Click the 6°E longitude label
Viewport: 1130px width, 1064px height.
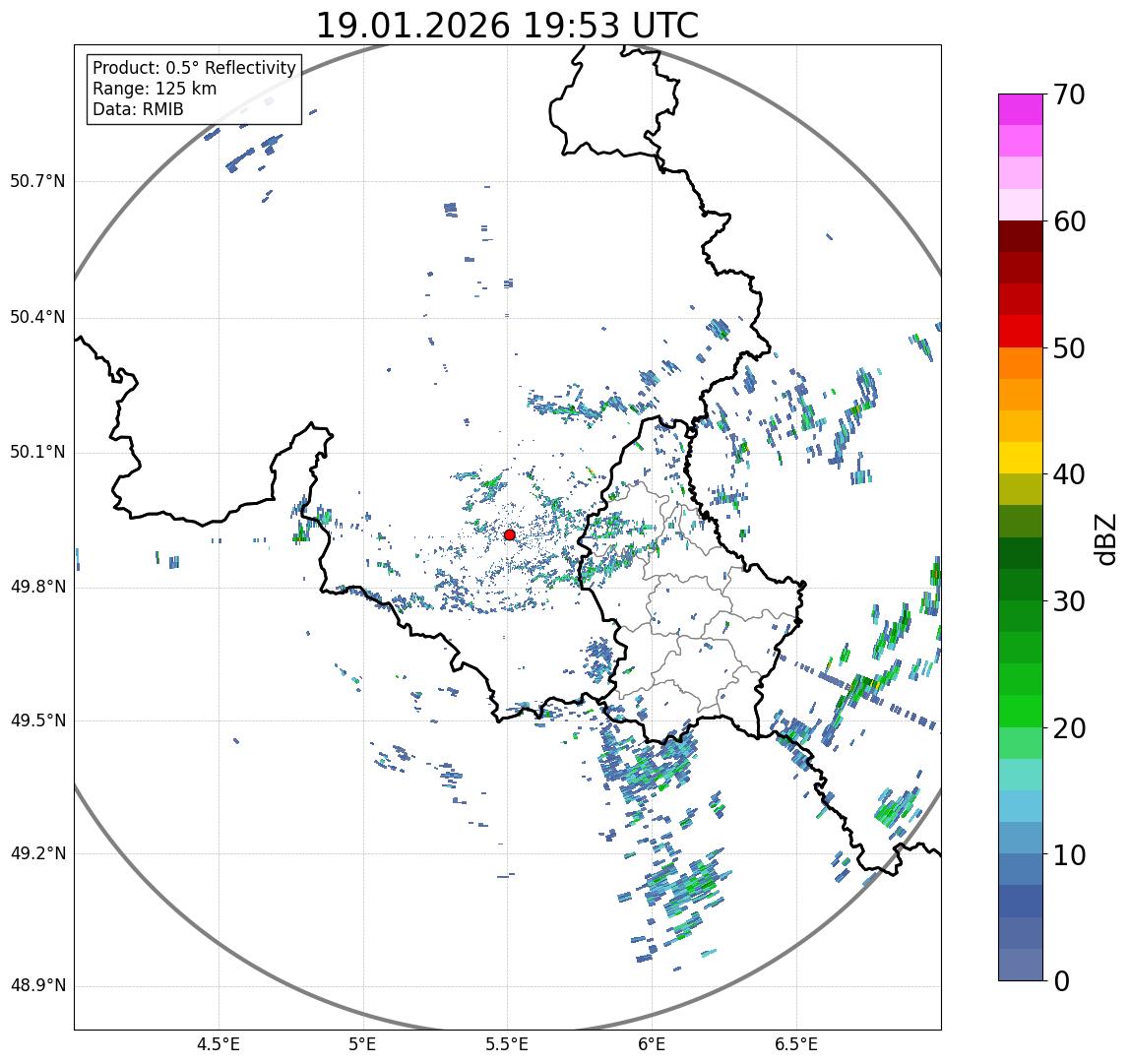coord(653,1044)
